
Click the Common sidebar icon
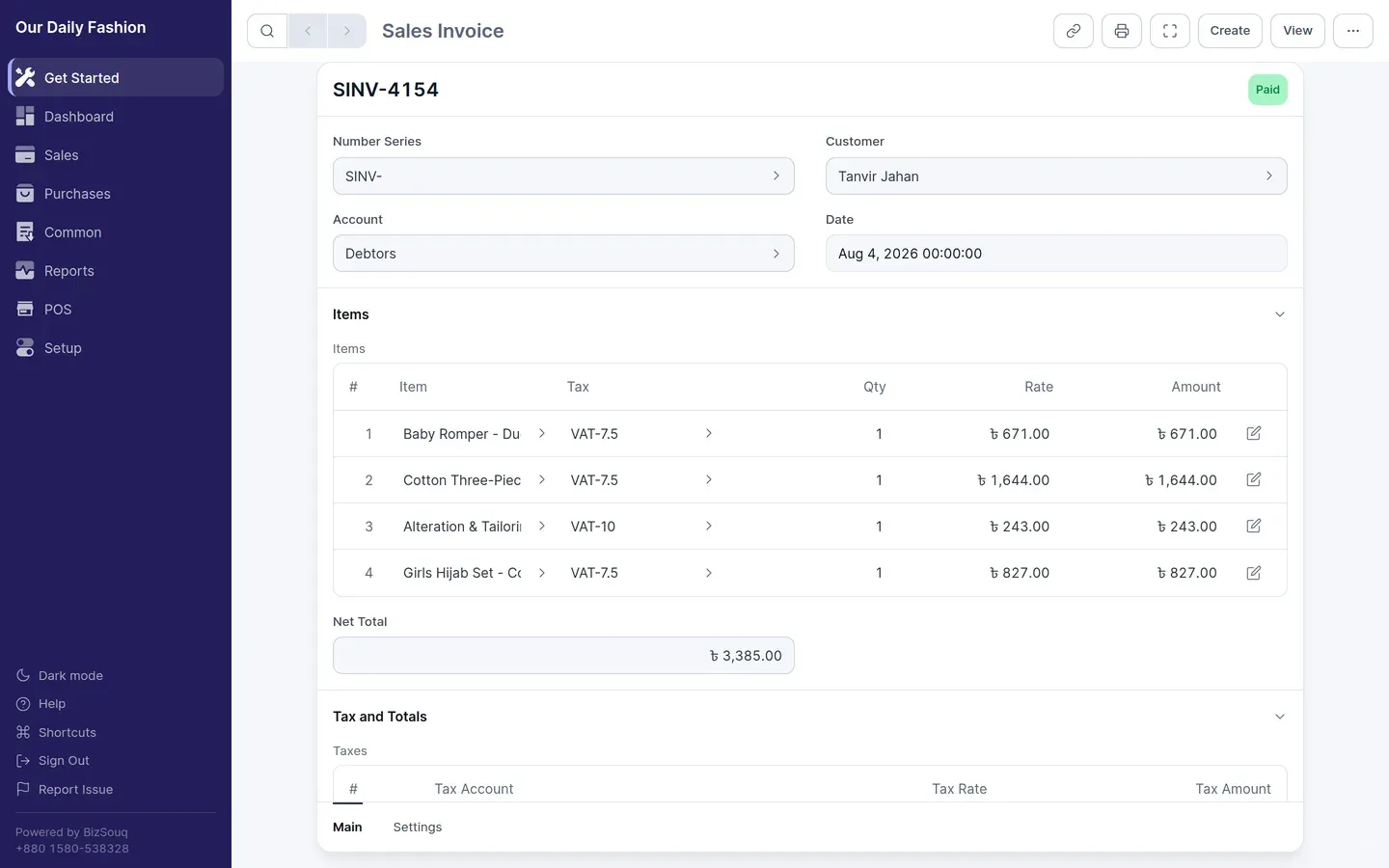pyautogui.click(x=25, y=231)
